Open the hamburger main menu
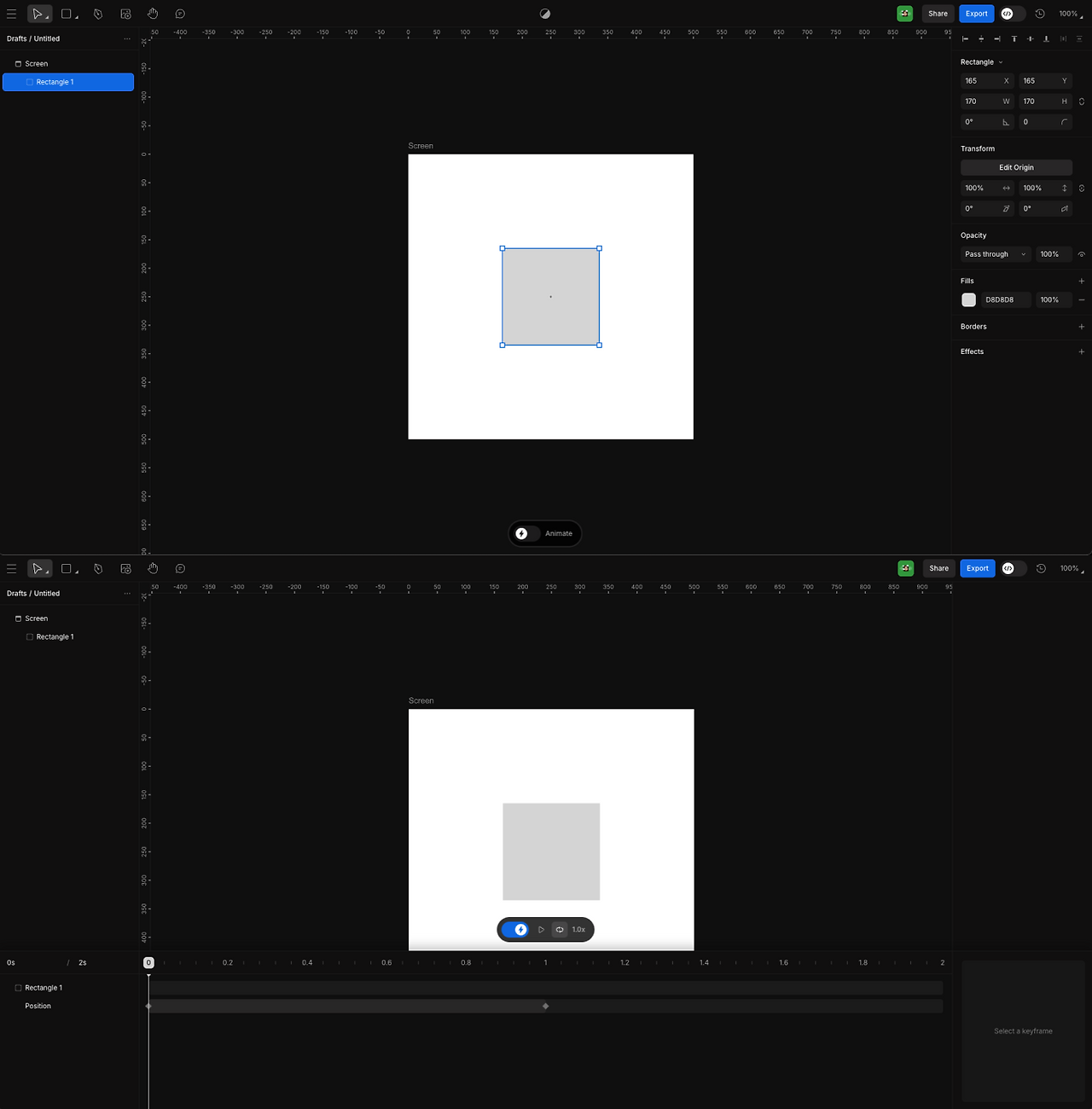The image size is (1092, 1109). pos(12,14)
